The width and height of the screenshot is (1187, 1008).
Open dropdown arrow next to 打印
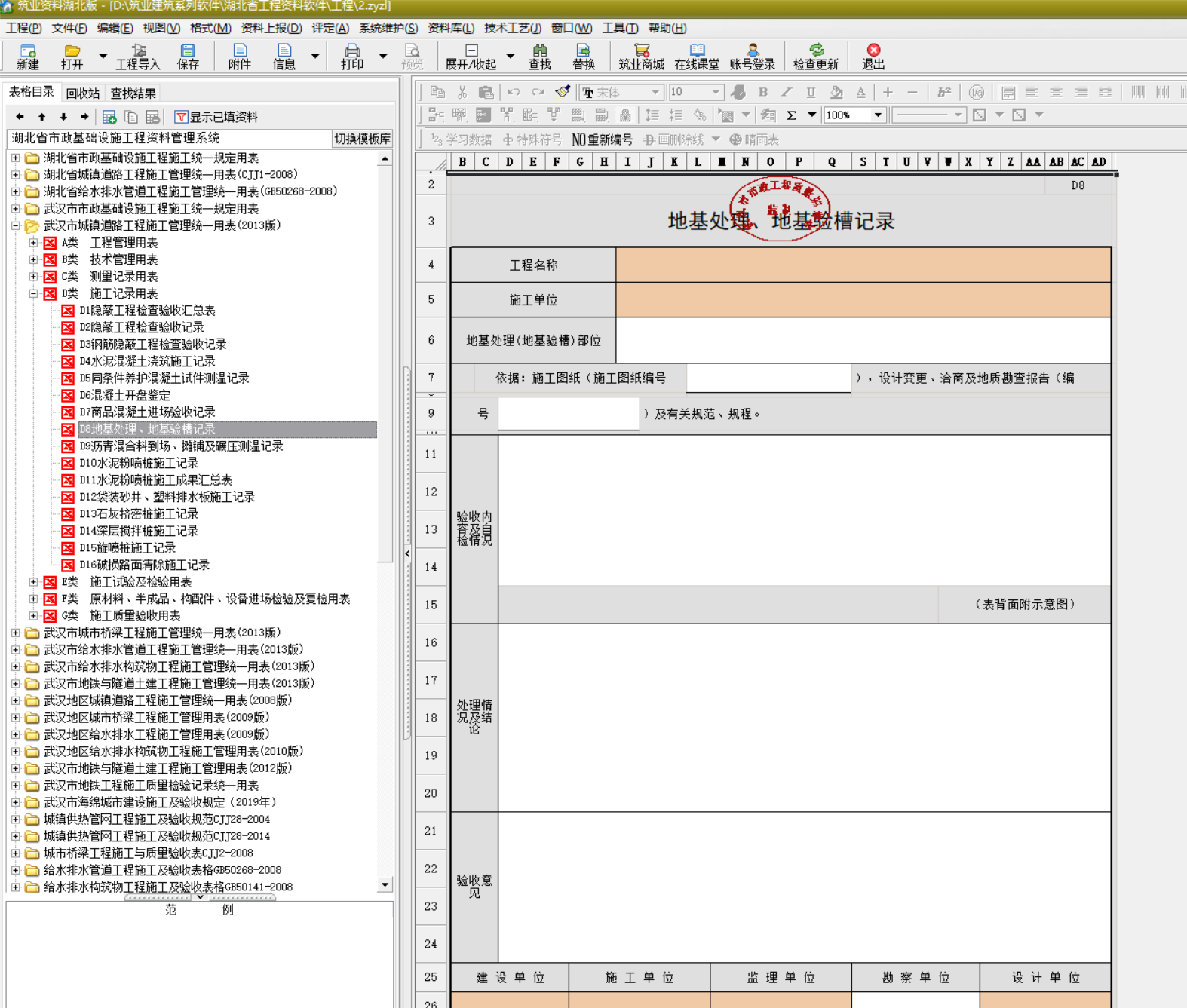(x=383, y=57)
